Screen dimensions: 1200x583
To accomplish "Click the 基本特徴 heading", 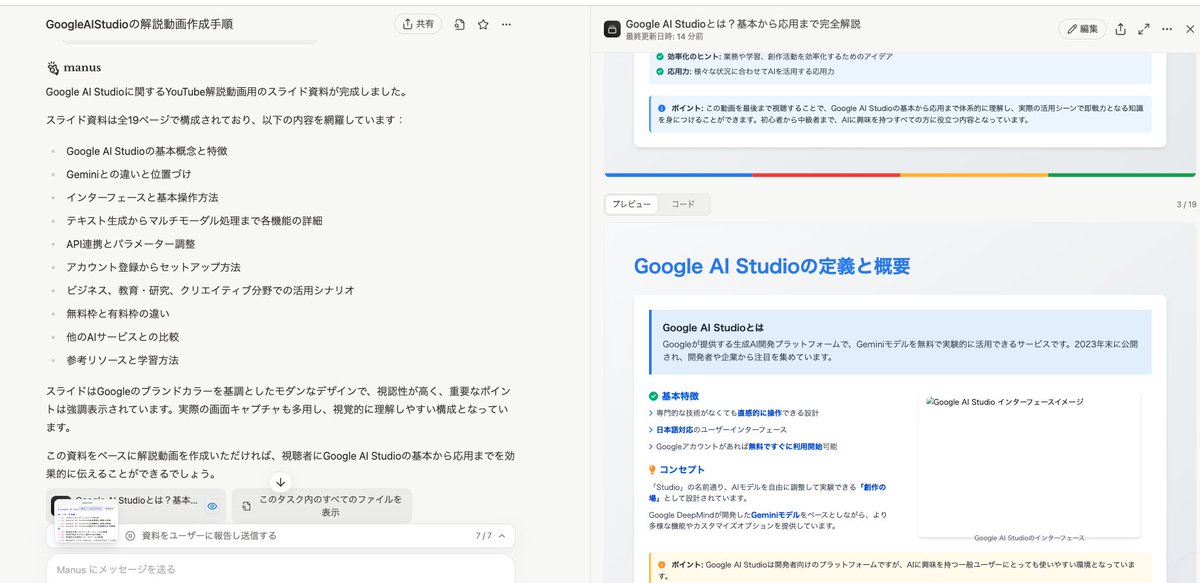I will (680, 396).
